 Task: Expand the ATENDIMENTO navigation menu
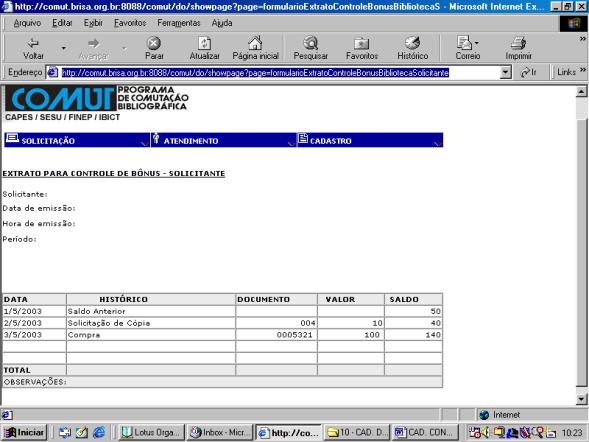pyautogui.click(x=224, y=140)
